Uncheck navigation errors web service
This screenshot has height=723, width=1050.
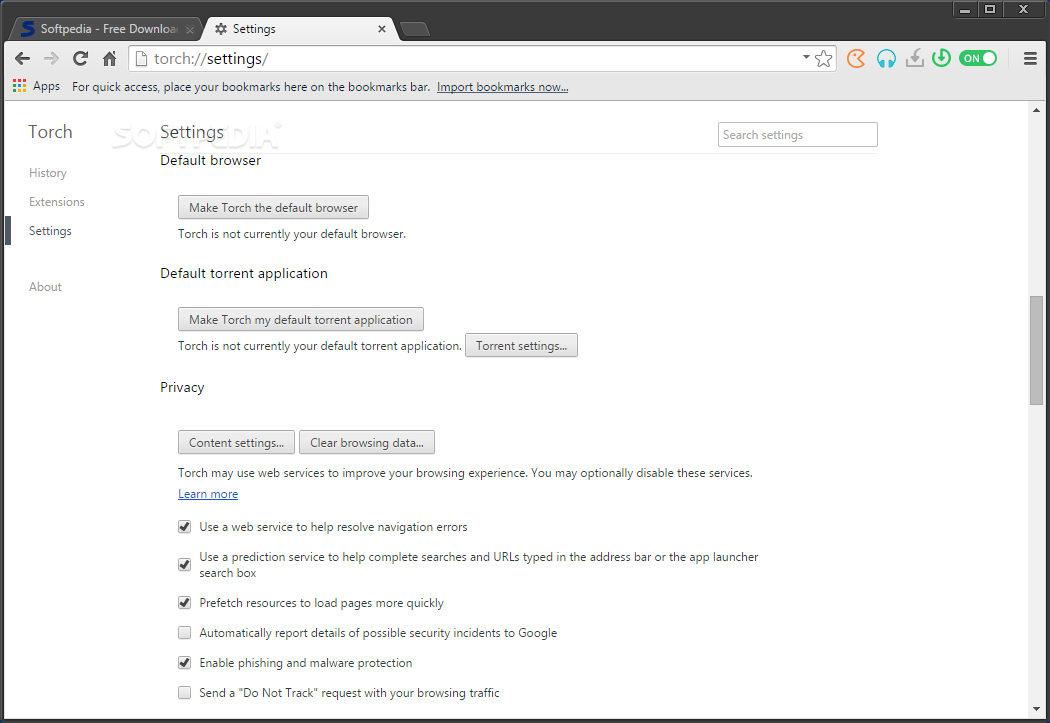pos(184,527)
